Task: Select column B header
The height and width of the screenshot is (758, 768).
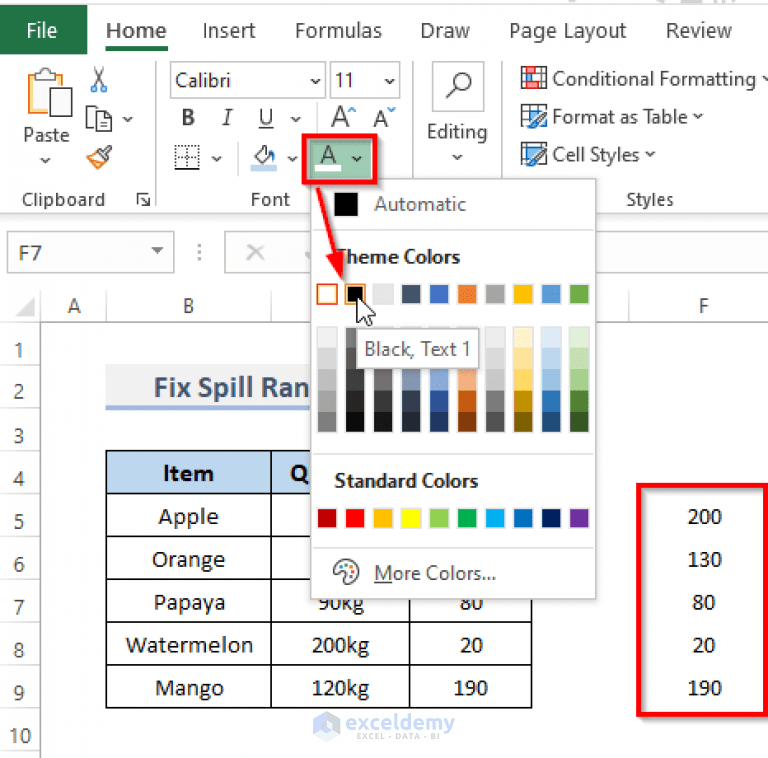Action: click(x=189, y=307)
